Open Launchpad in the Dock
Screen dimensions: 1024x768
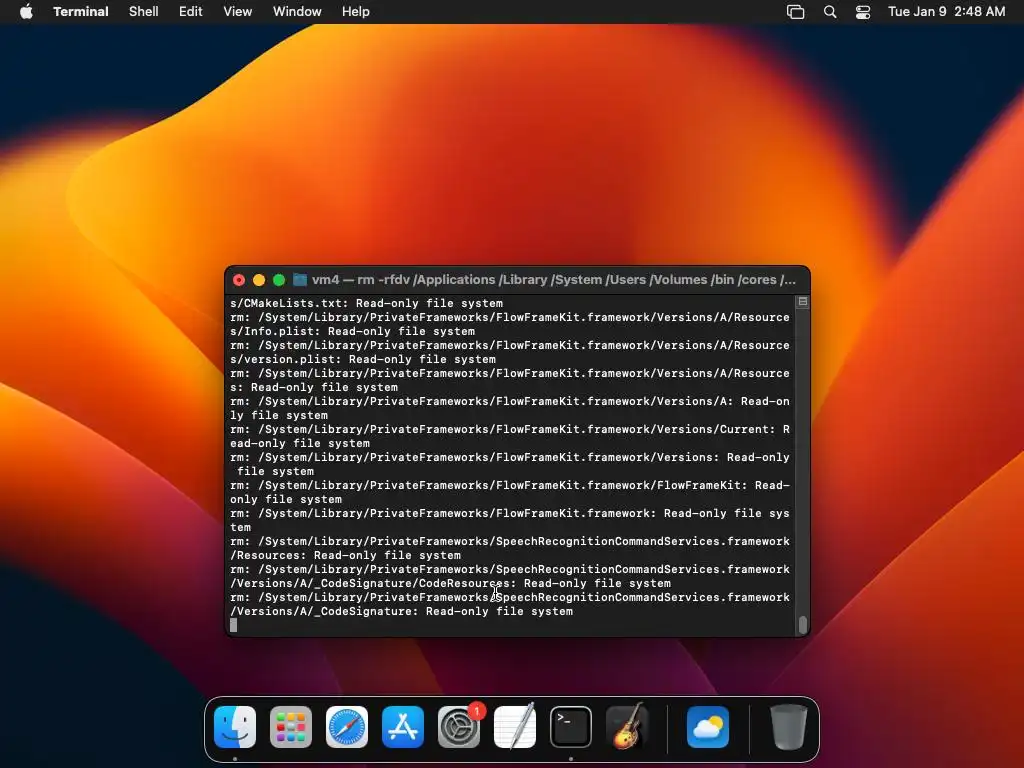[x=291, y=727]
